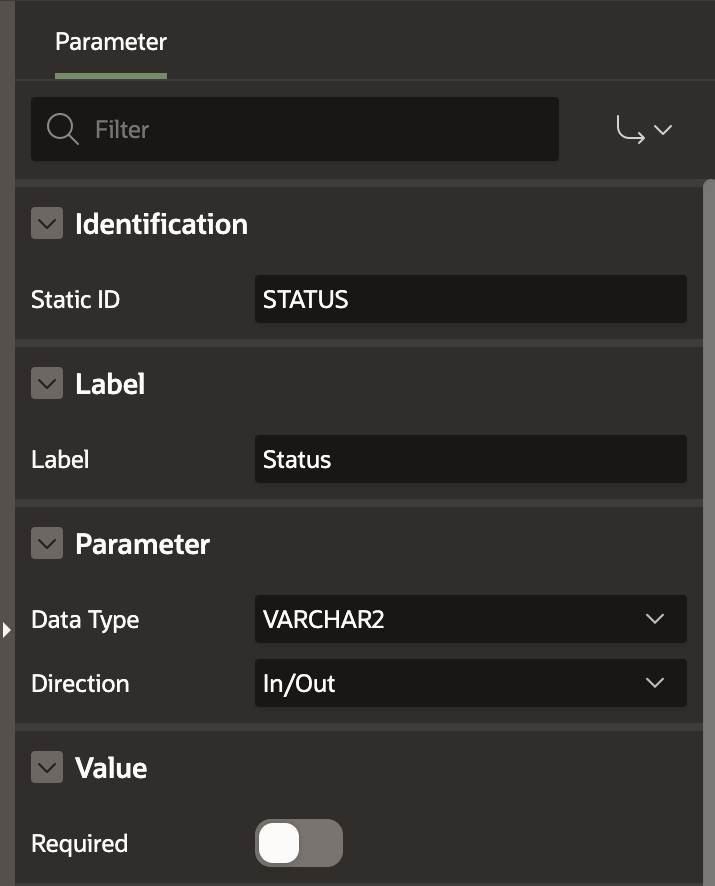Collapse the Identification section

[47, 223]
